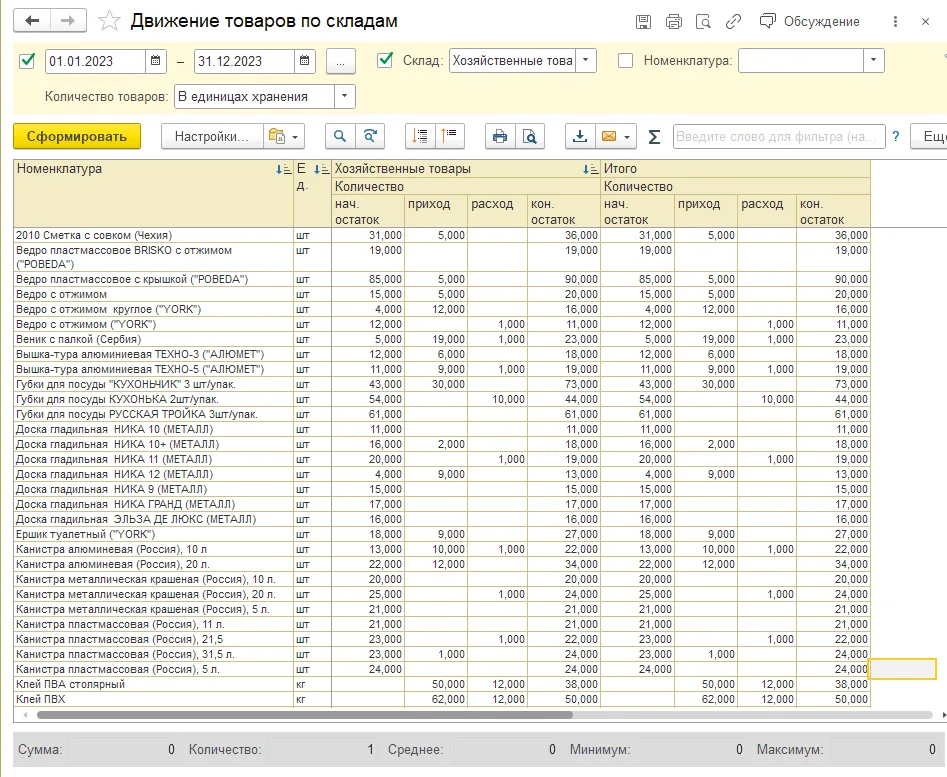
Task: Open the Склад dropdown list
Action: [586, 60]
